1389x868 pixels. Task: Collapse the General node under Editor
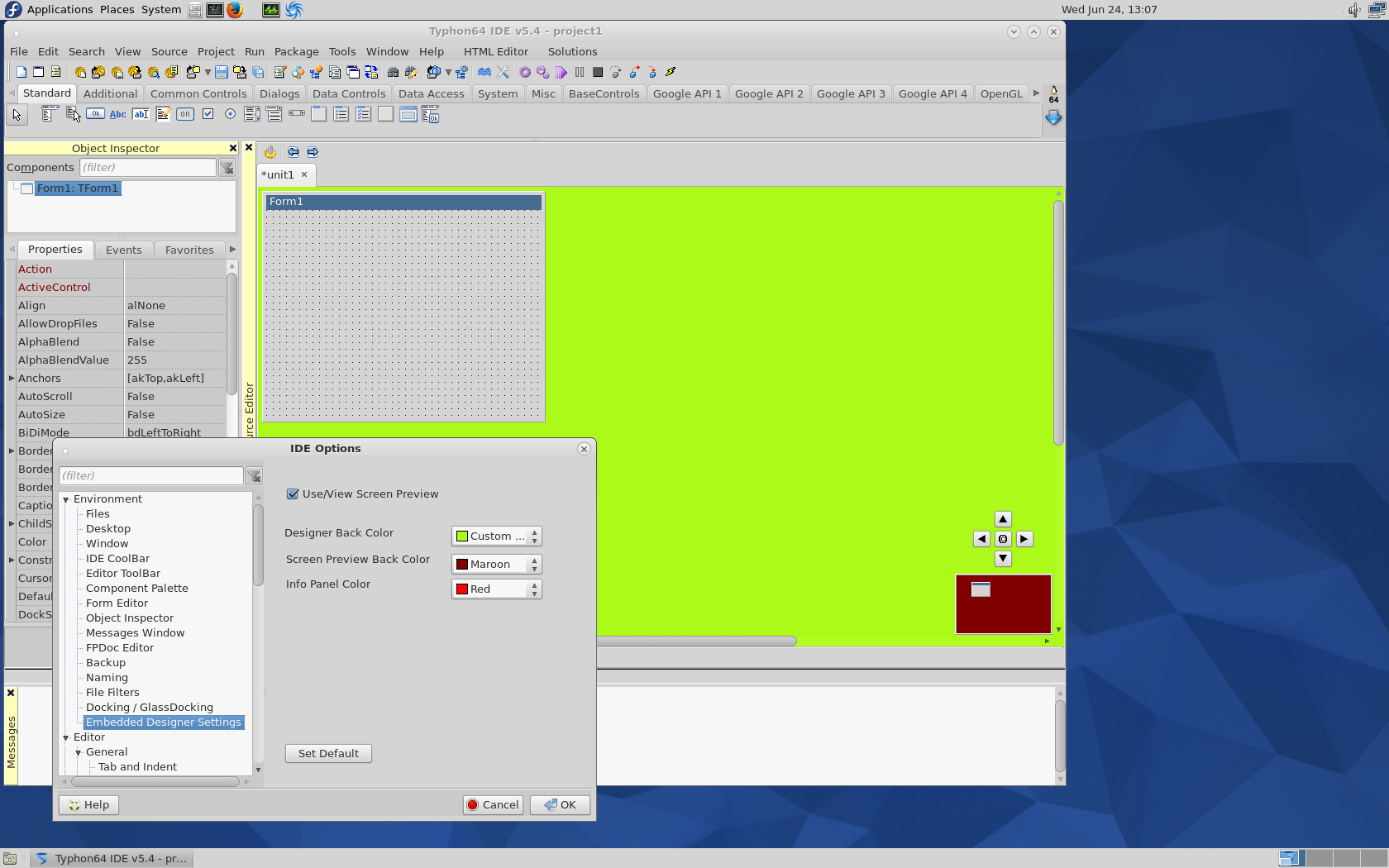[79, 752]
